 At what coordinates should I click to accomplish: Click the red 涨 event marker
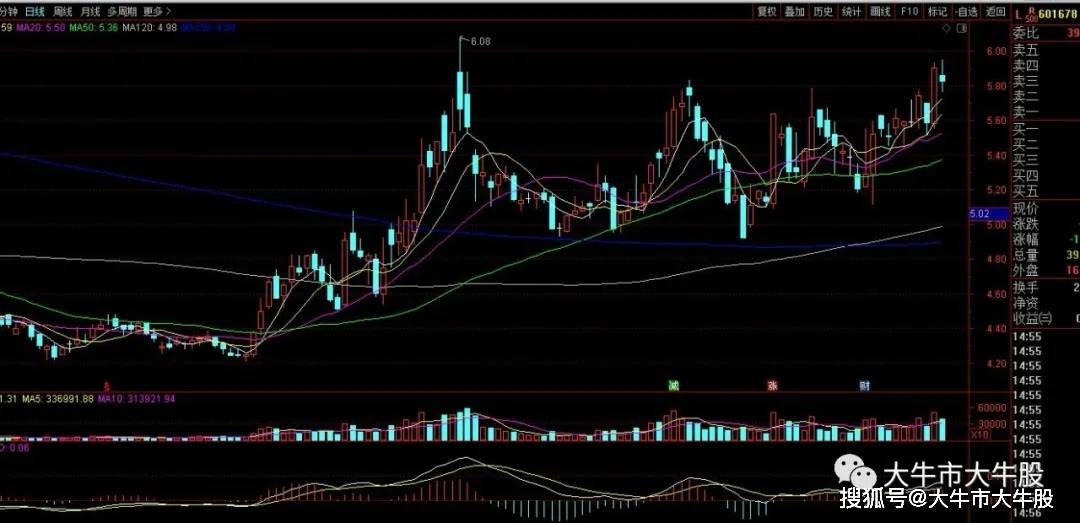tap(772, 385)
